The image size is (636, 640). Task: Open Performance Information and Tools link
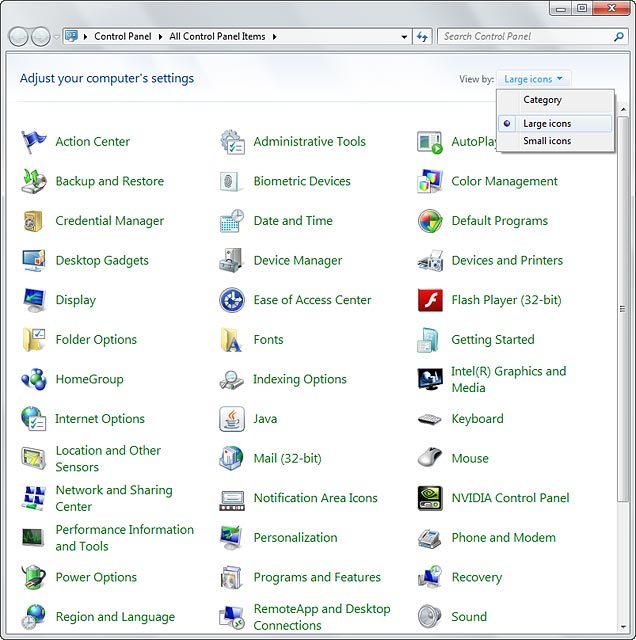point(125,538)
